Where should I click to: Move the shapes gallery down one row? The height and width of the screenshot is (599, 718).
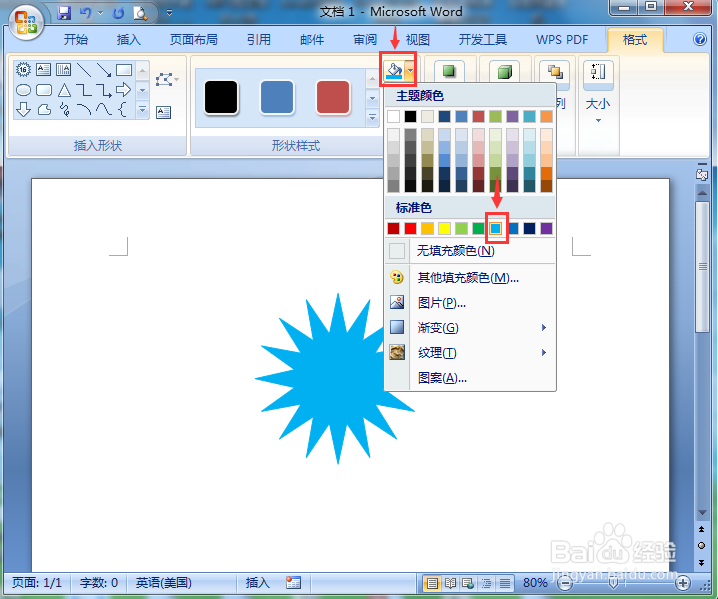(142, 90)
